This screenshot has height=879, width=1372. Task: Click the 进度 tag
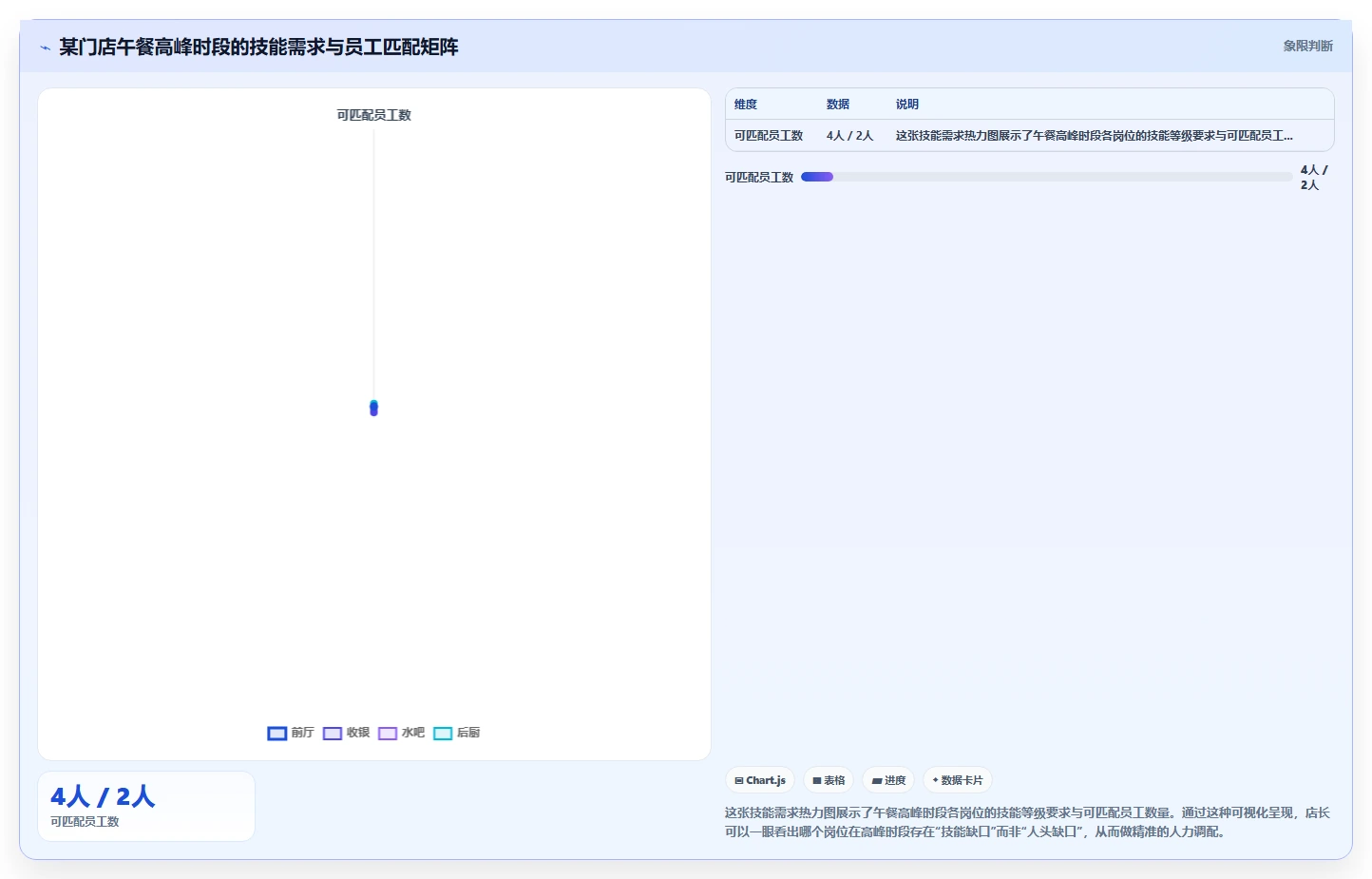click(x=888, y=780)
